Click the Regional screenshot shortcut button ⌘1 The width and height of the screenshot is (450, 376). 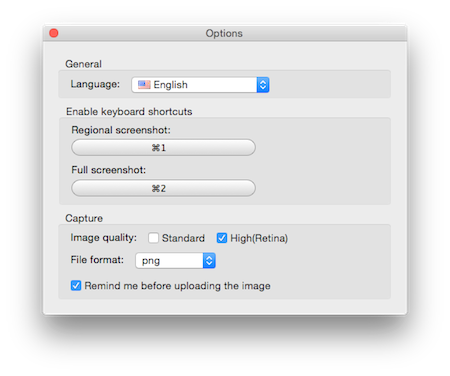tap(163, 147)
